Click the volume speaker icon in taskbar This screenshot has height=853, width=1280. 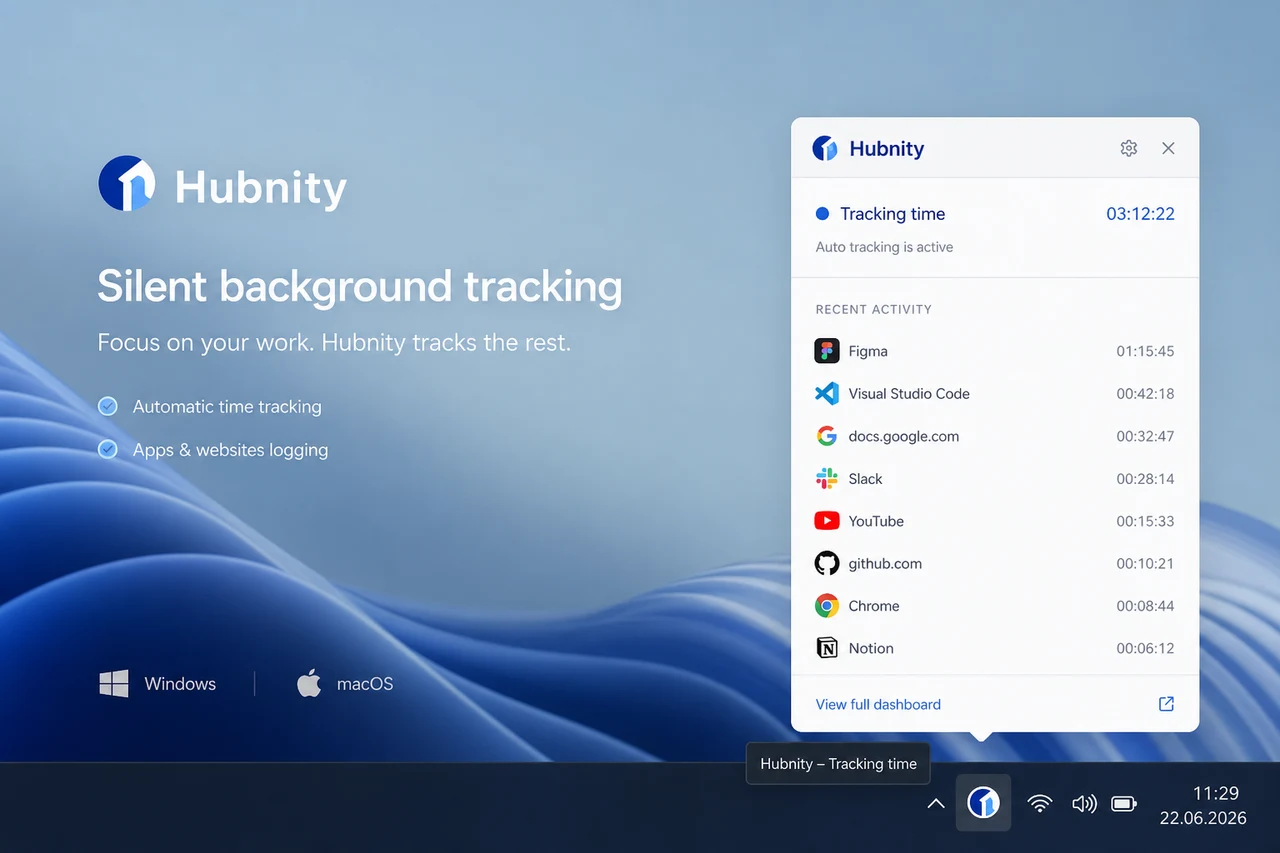click(x=1084, y=803)
